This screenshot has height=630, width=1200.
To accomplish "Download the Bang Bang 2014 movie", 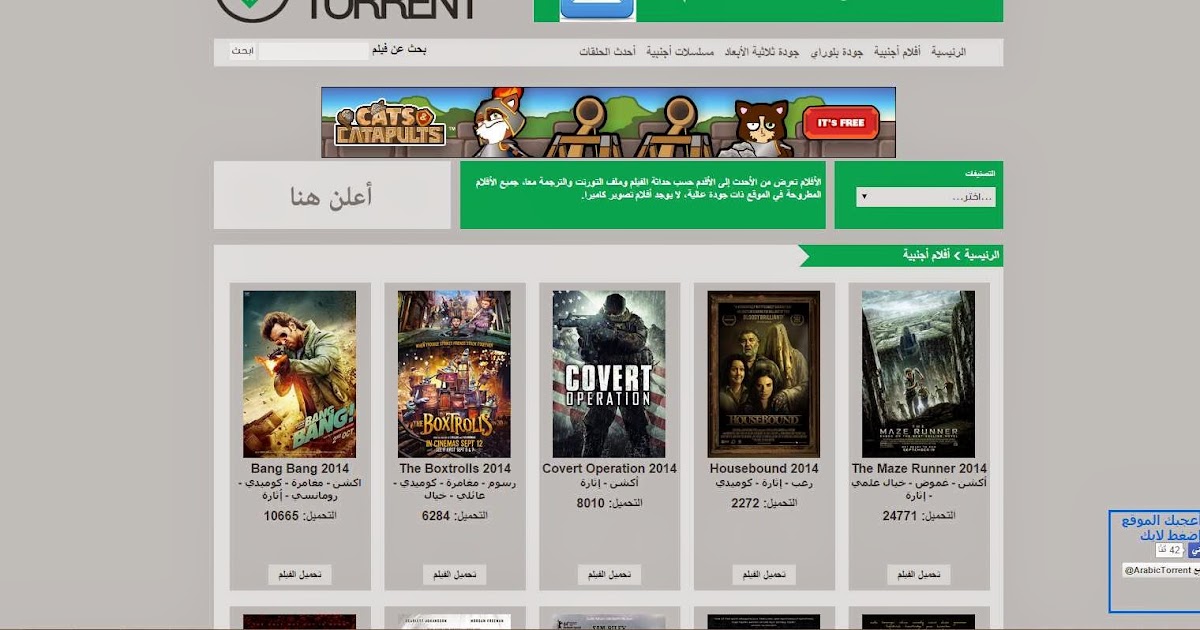I will coord(300,575).
